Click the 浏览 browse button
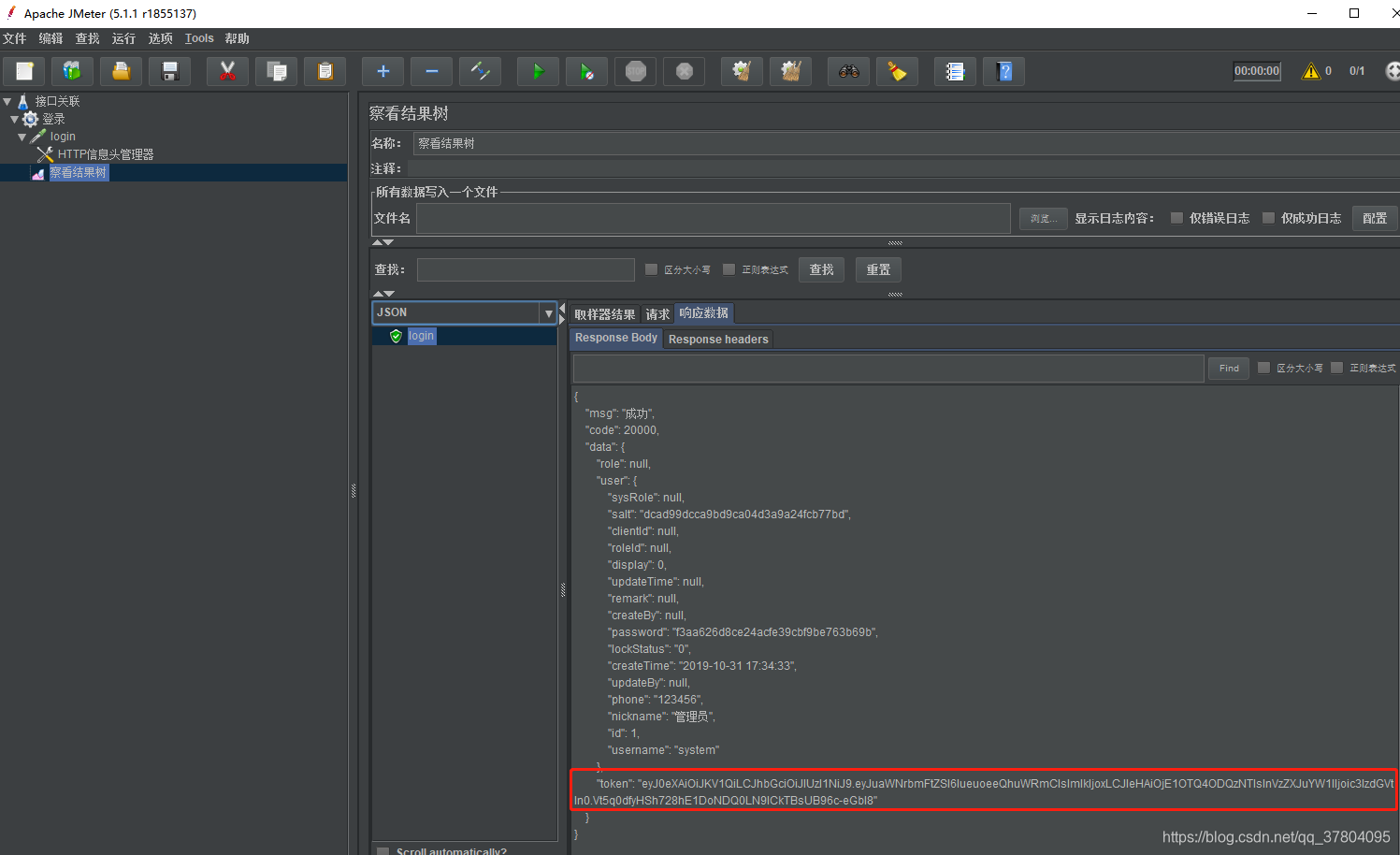This screenshot has height=855, width=1400. 1043,219
